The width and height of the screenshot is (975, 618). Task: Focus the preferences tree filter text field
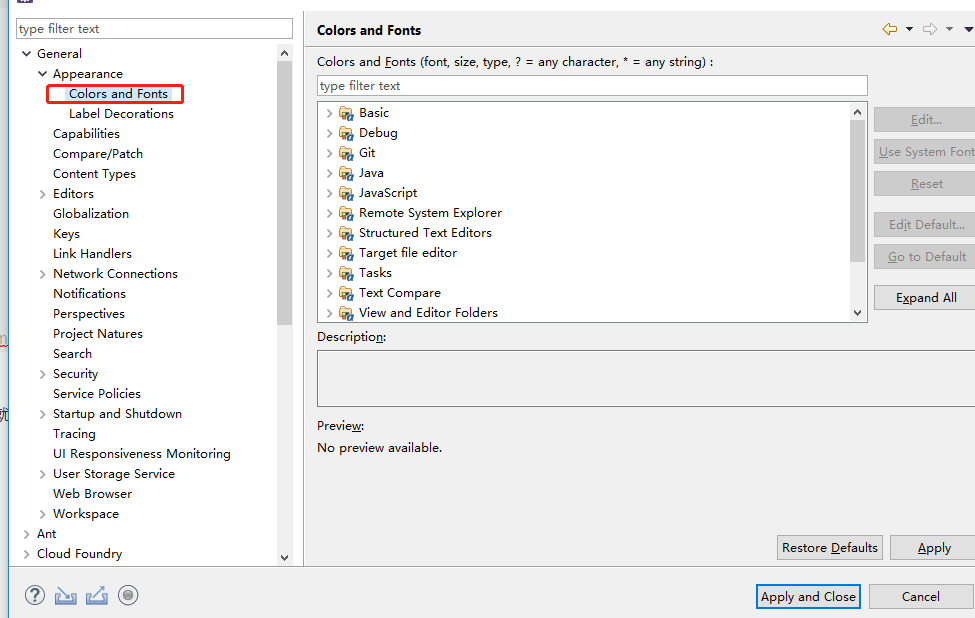click(154, 29)
